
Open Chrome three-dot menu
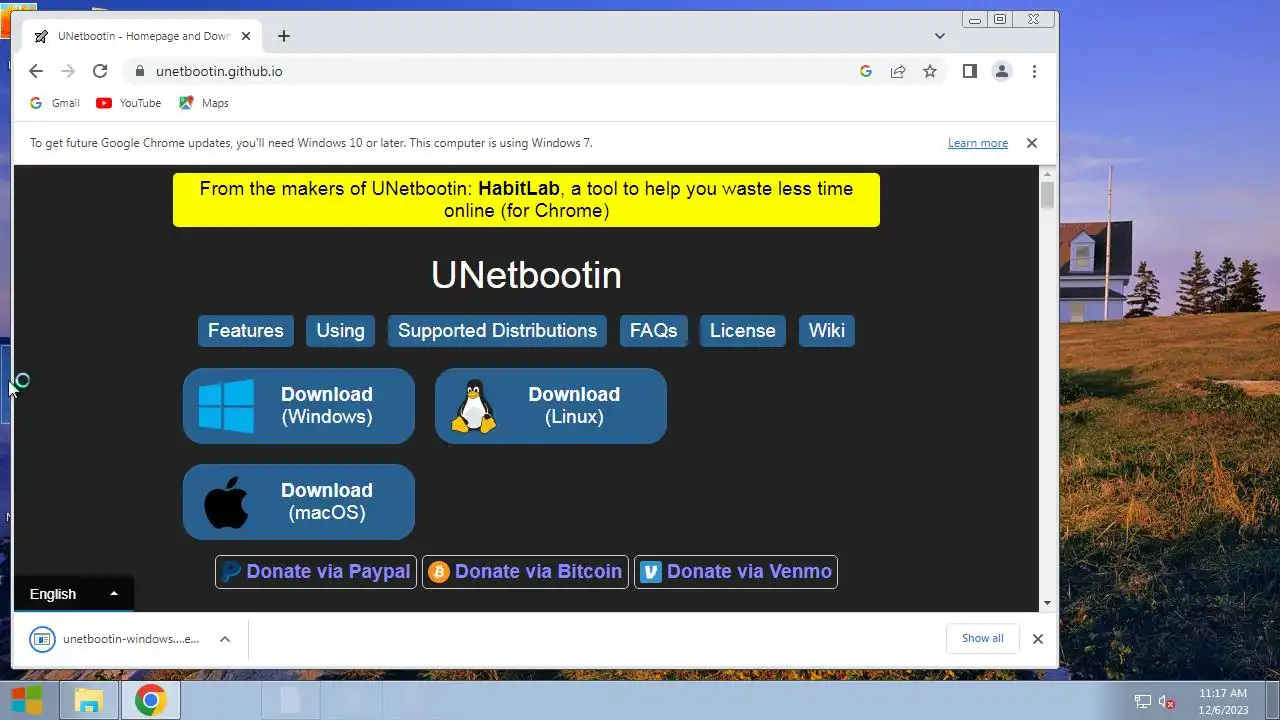point(1034,71)
